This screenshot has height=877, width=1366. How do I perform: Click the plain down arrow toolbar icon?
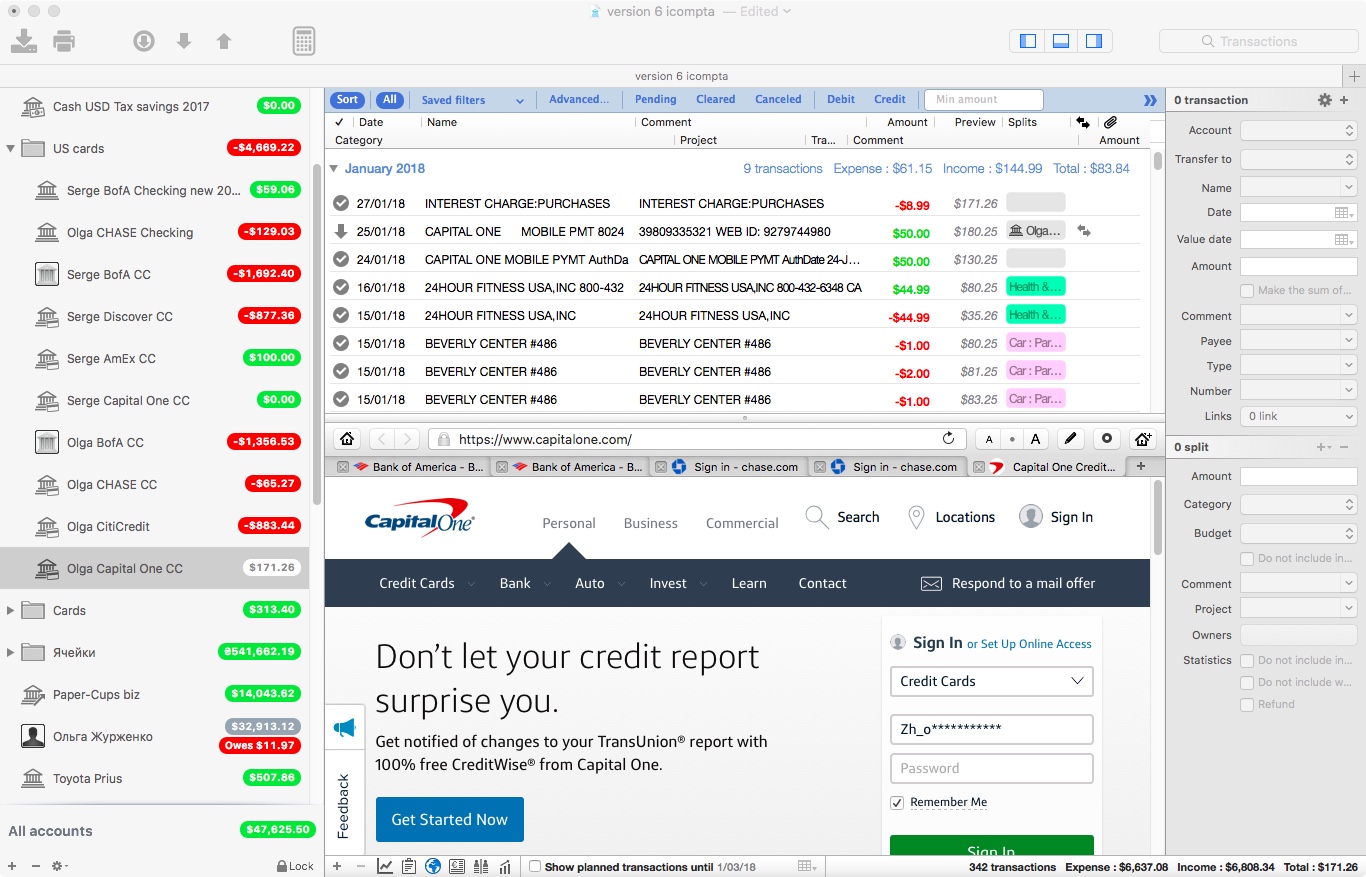184,41
